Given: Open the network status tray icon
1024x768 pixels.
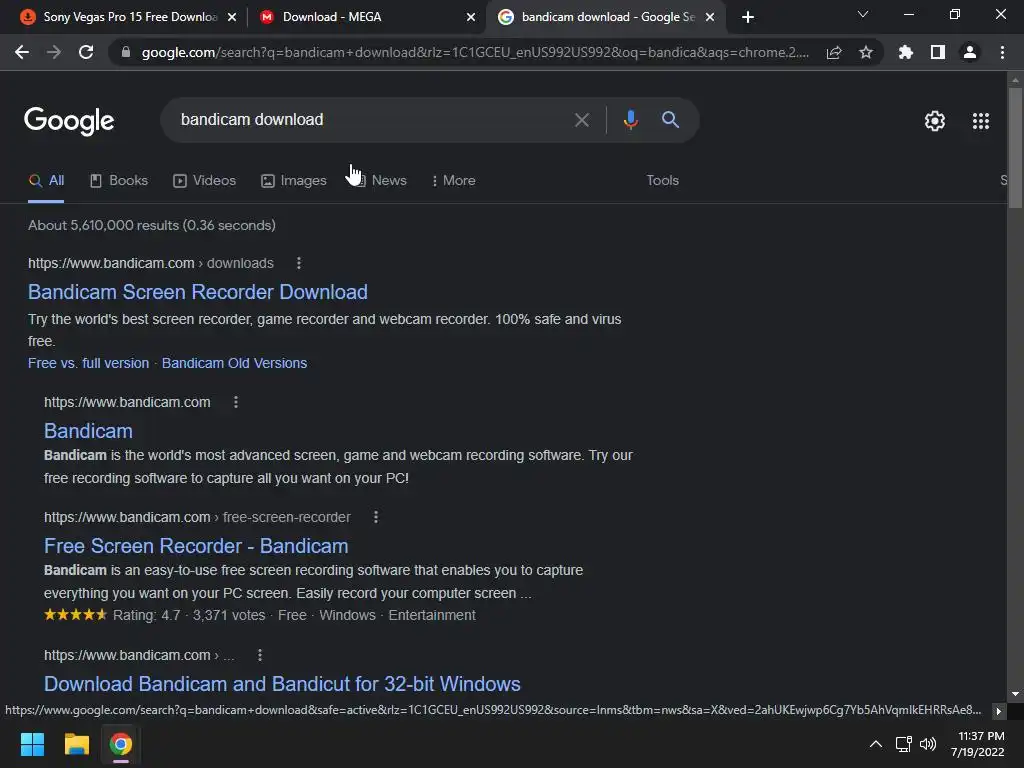Looking at the screenshot, I should tap(904, 744).
